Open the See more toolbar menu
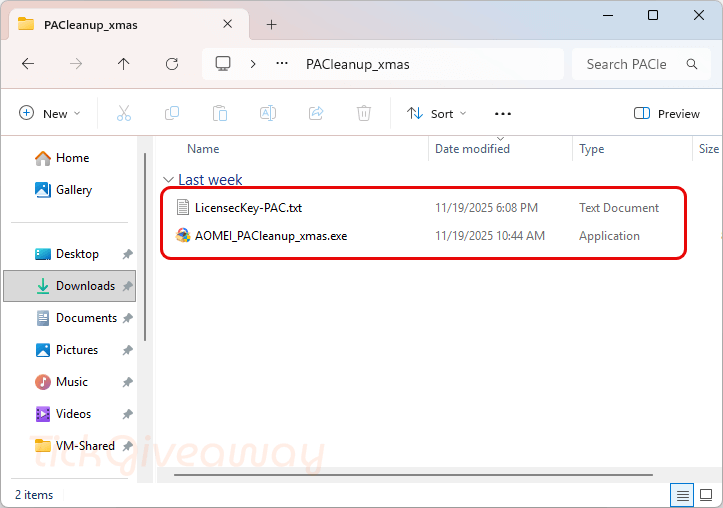 tap(503, 114)
